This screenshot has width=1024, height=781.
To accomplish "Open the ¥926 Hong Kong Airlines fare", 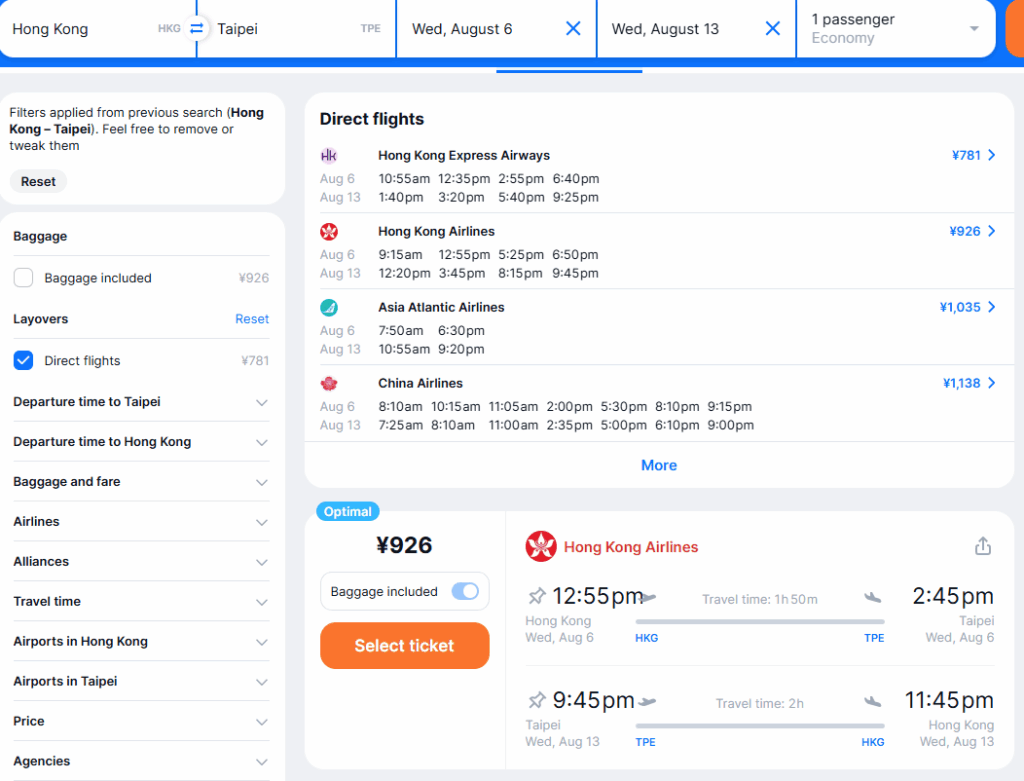I will 972,231.
